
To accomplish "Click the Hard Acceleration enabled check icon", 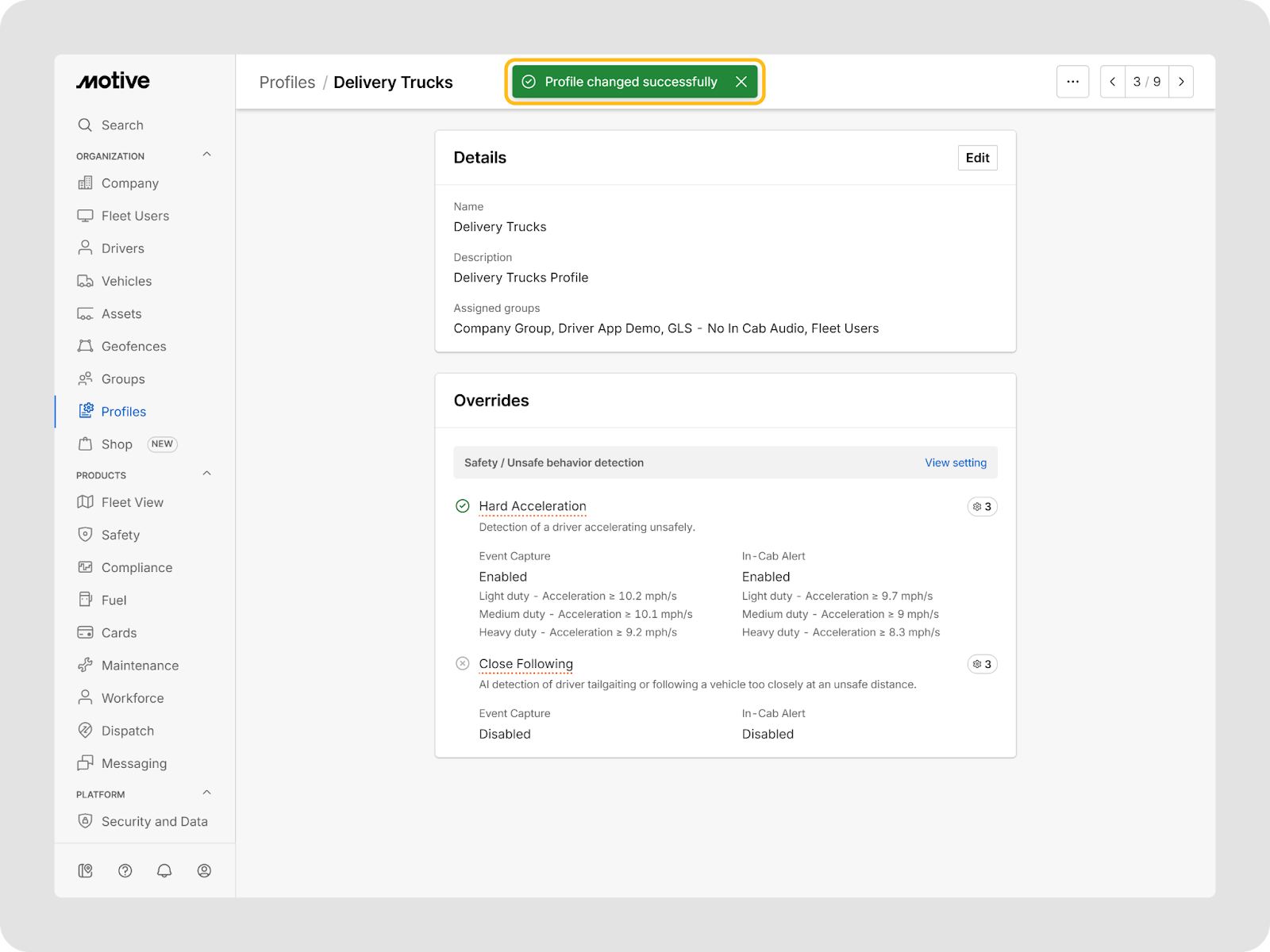I will pos(463,506).
